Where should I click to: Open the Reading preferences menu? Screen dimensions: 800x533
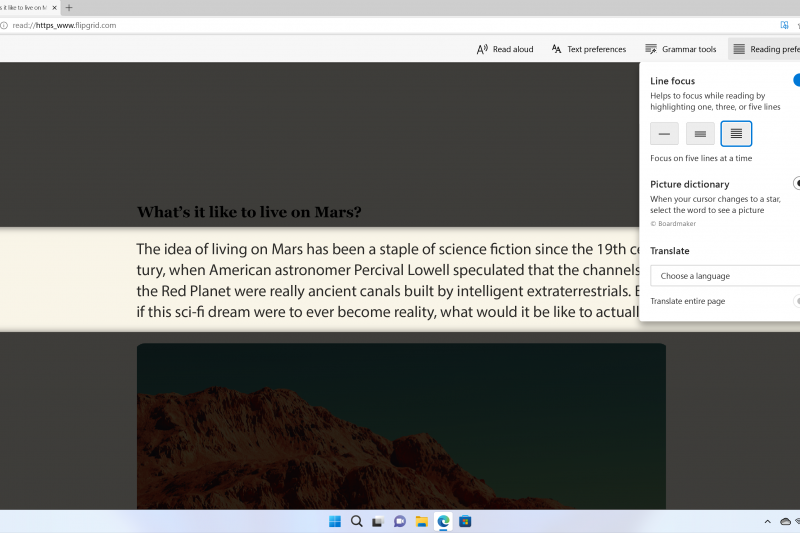[x=766, y=49]
